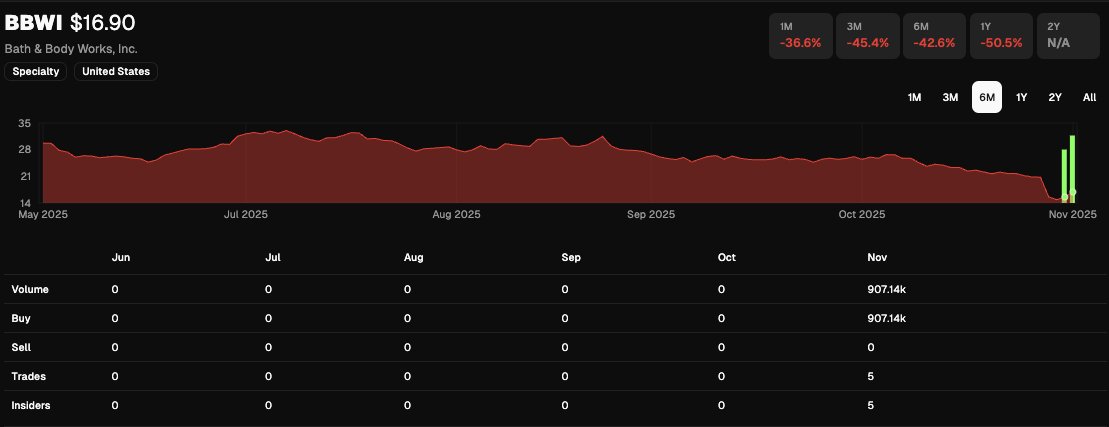The width and height of the screenshot is (1109, 427).
Task: Open the 1M -36.6% performance card
Action: click(x=801, y=35)
